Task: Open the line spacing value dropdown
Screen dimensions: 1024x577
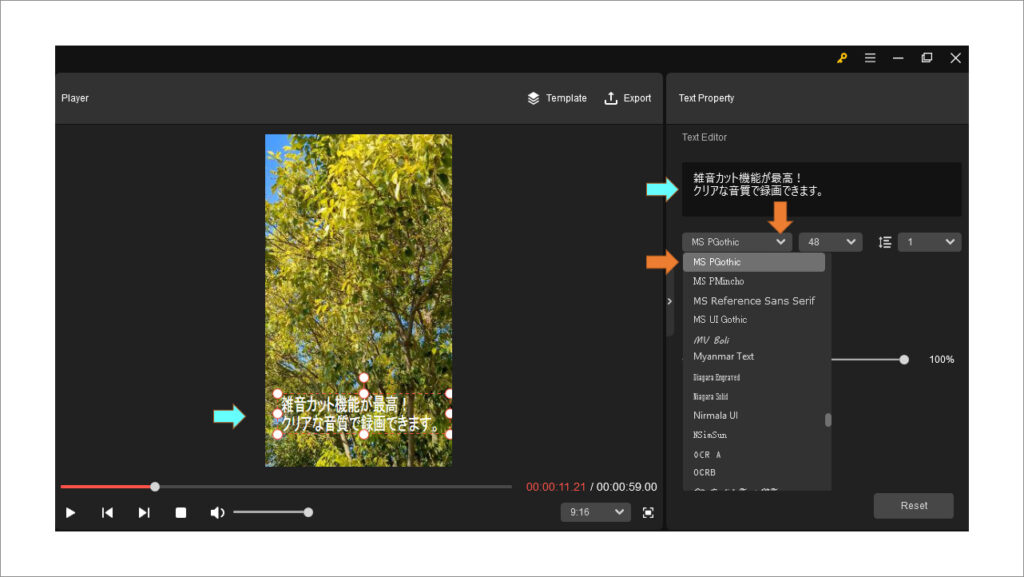Action: 928,241
